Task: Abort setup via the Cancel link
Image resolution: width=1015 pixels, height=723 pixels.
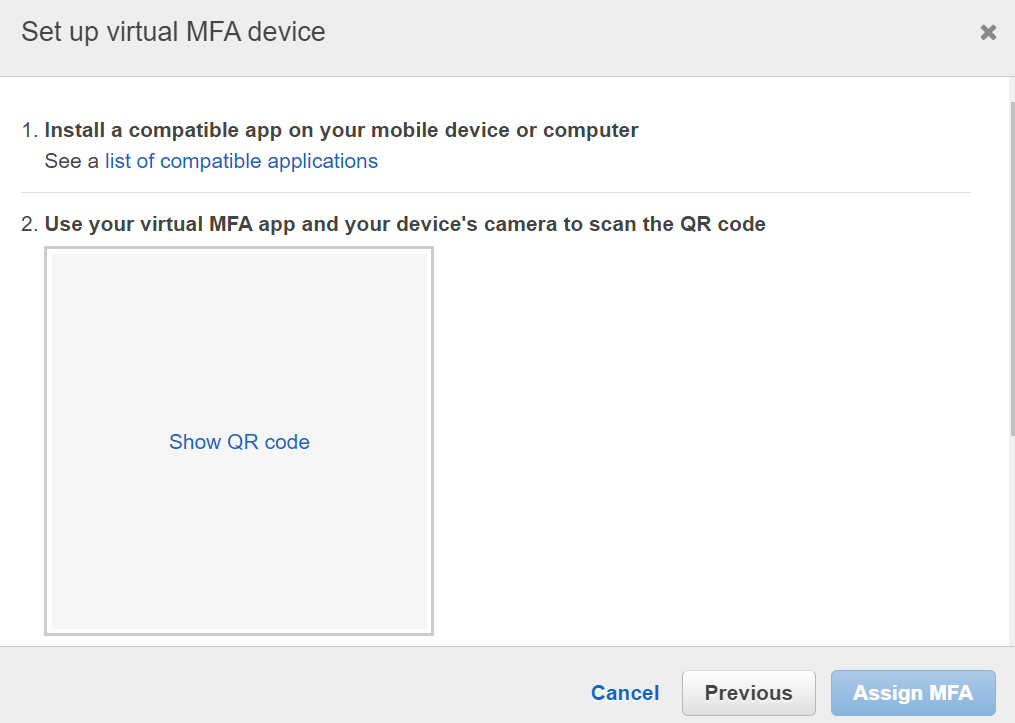Action: (625, 693)
